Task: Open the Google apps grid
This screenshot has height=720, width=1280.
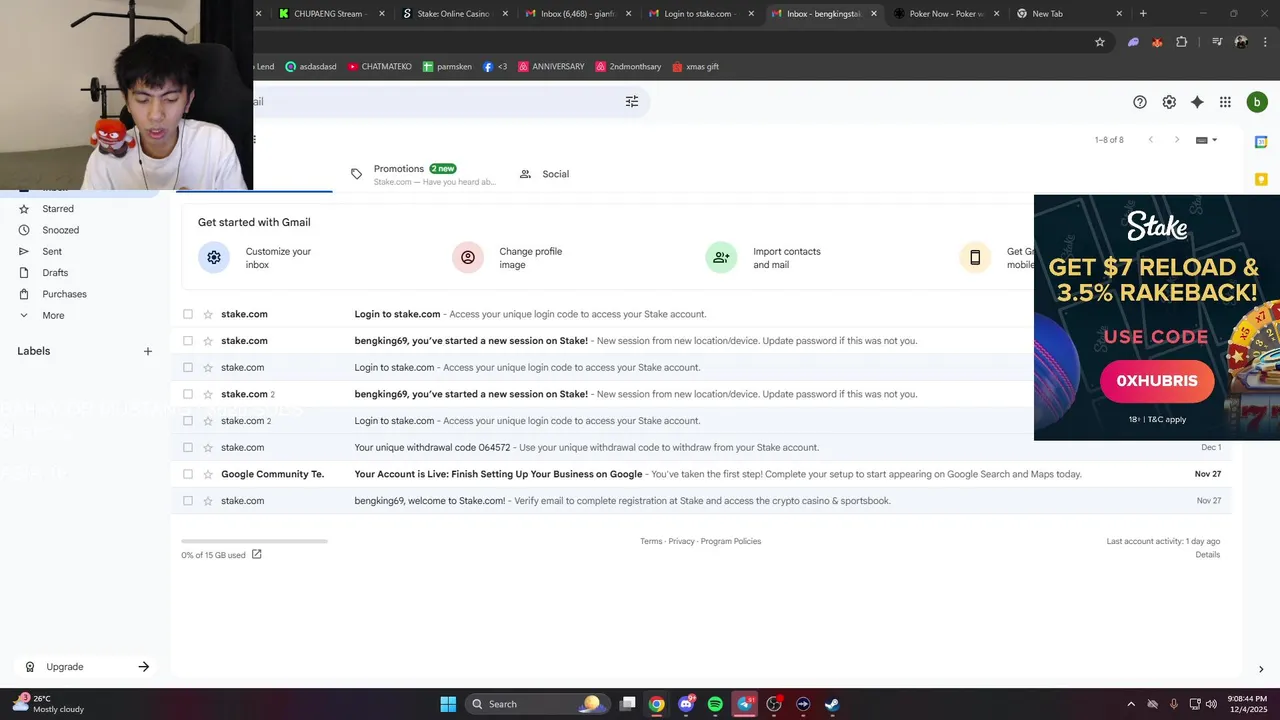Action: 1225,102
